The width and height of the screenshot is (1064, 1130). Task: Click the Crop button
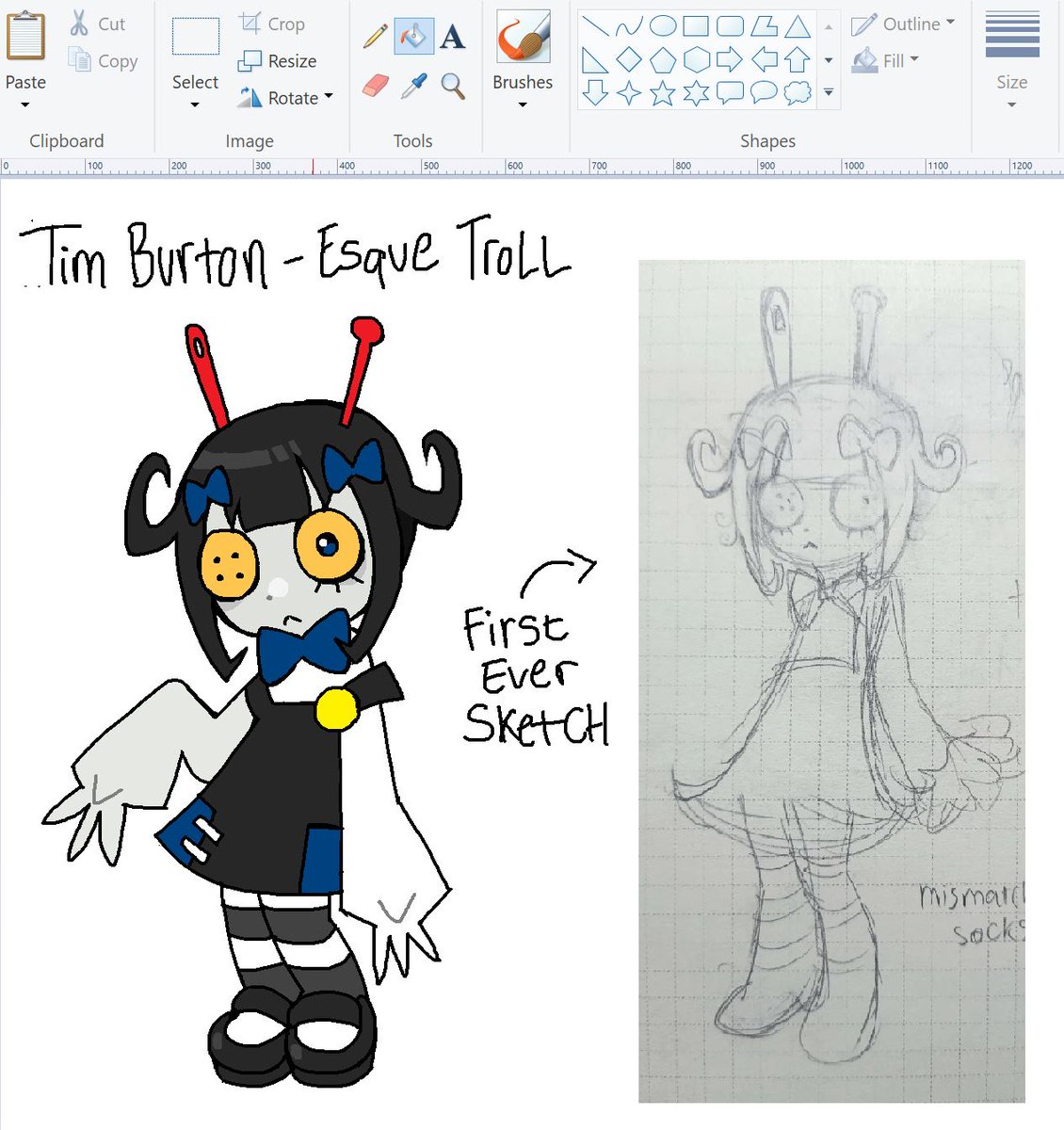click(272, 24)
